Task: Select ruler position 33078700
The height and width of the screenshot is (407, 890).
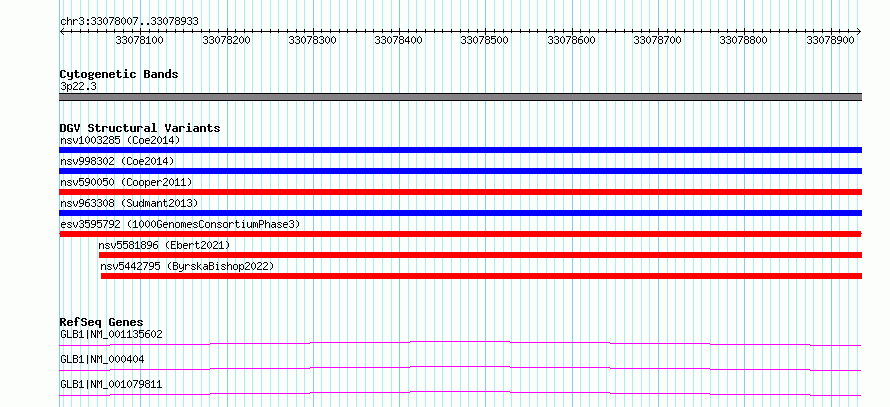Action: [x=657, y=40]
